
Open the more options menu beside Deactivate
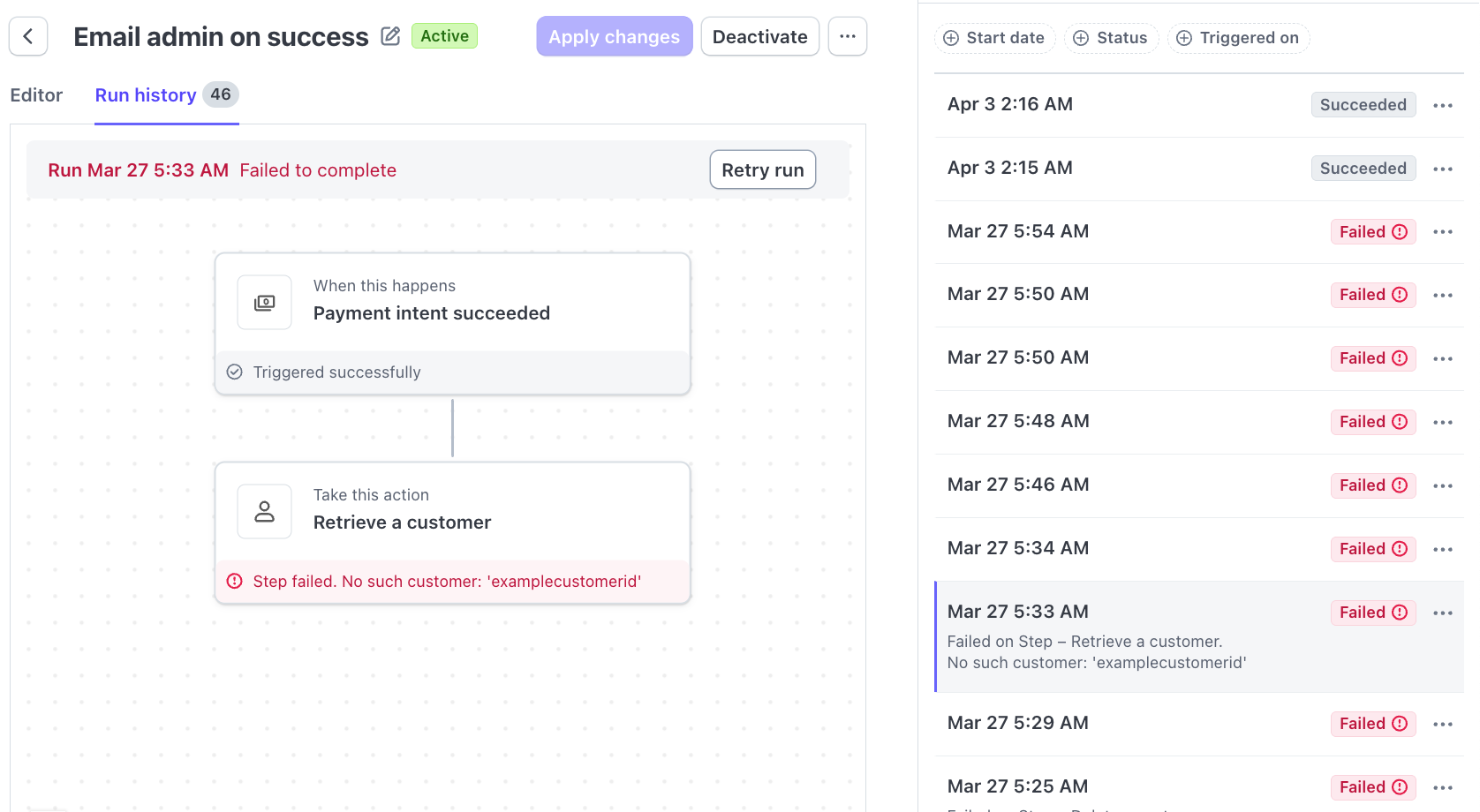[x=847, y=36]
